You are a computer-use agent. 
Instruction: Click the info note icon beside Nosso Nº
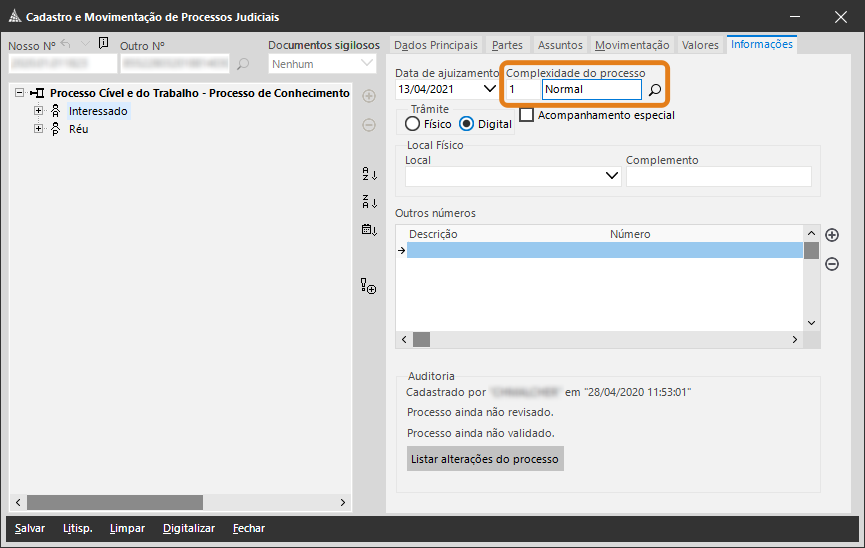(x=104, y=44)
